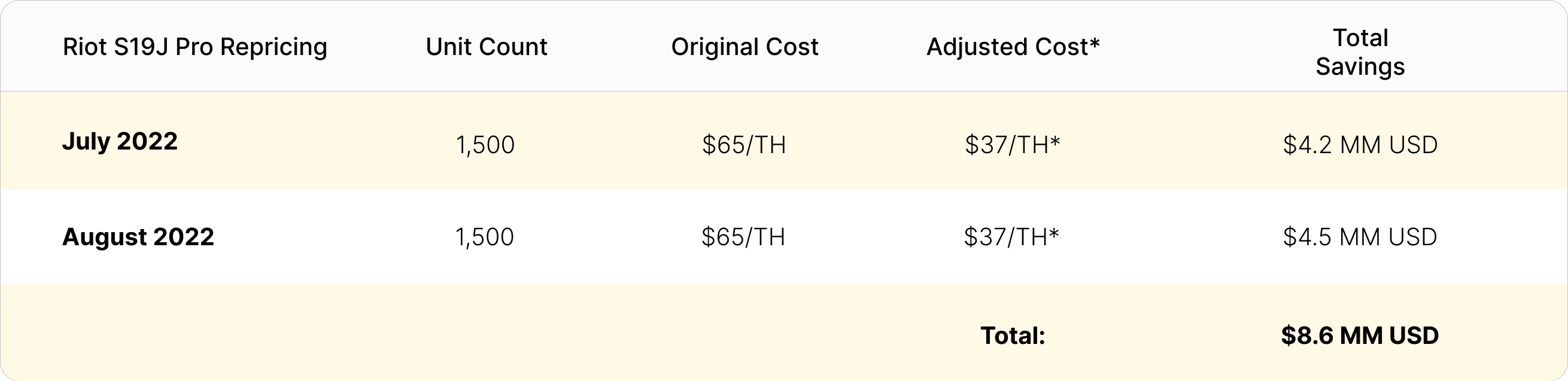Viewport: 1568px width, 381px height.
Task: Click the Original Cost column header
Action: click(745, 47)
